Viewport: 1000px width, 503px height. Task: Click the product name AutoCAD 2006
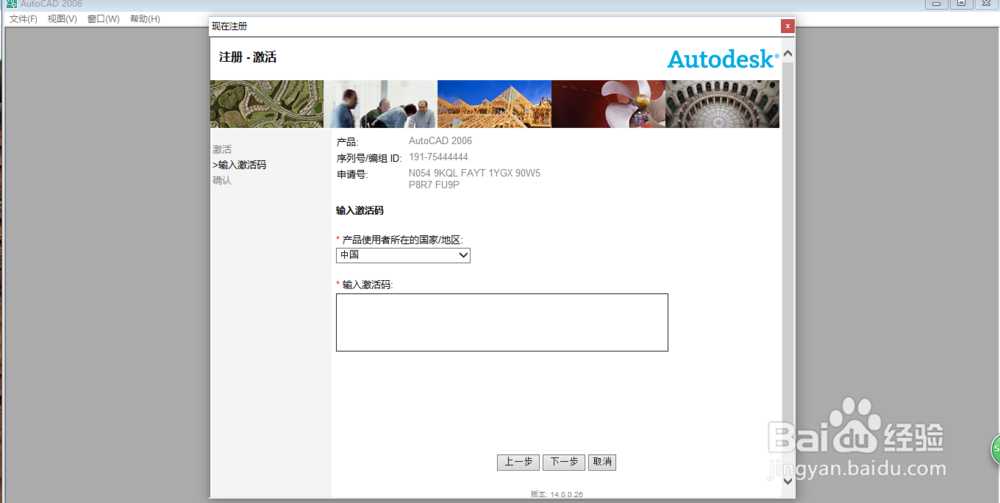tap(440, 141)
